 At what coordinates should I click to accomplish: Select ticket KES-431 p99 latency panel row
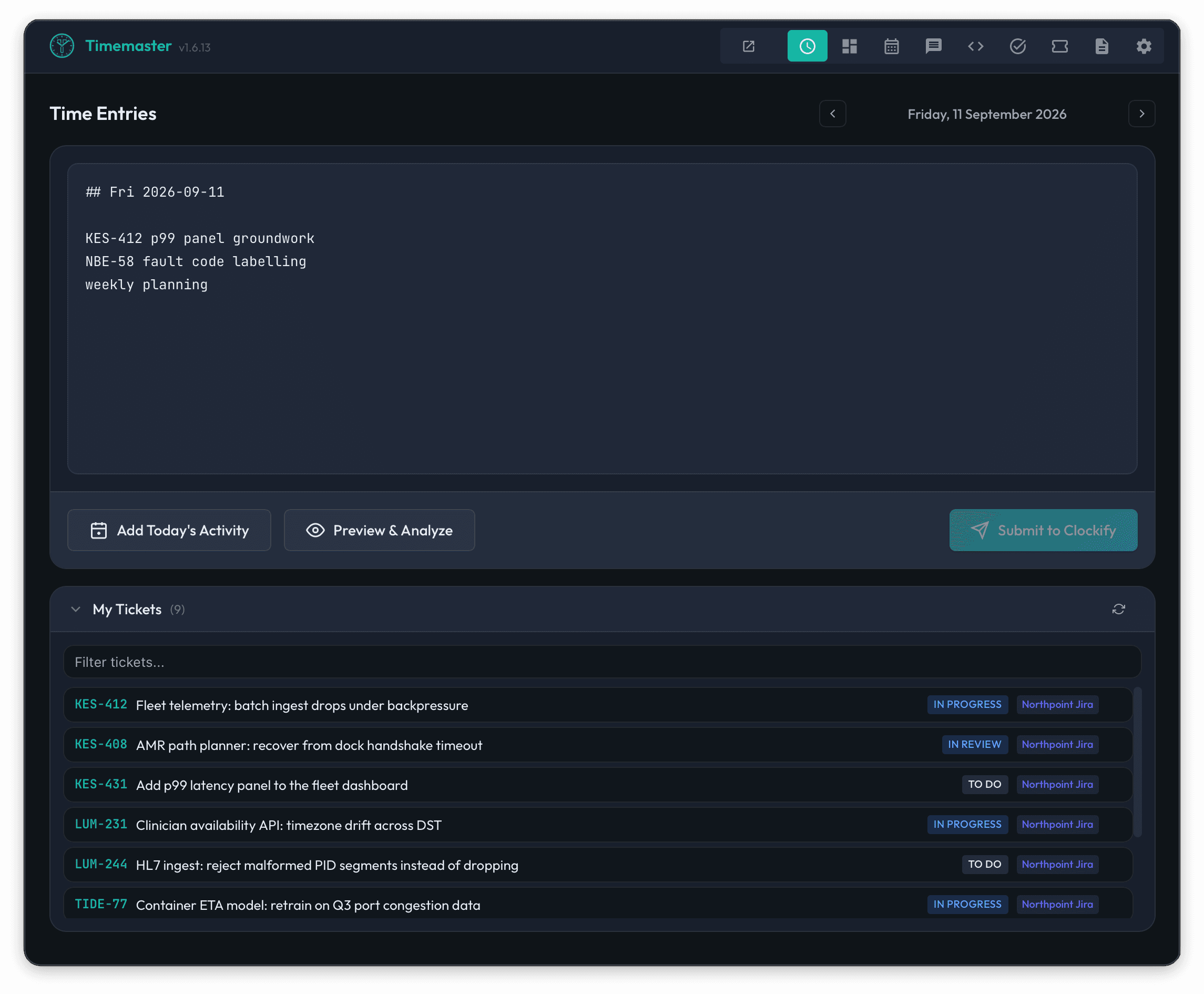pyautogui.click(x=598, y=785)
